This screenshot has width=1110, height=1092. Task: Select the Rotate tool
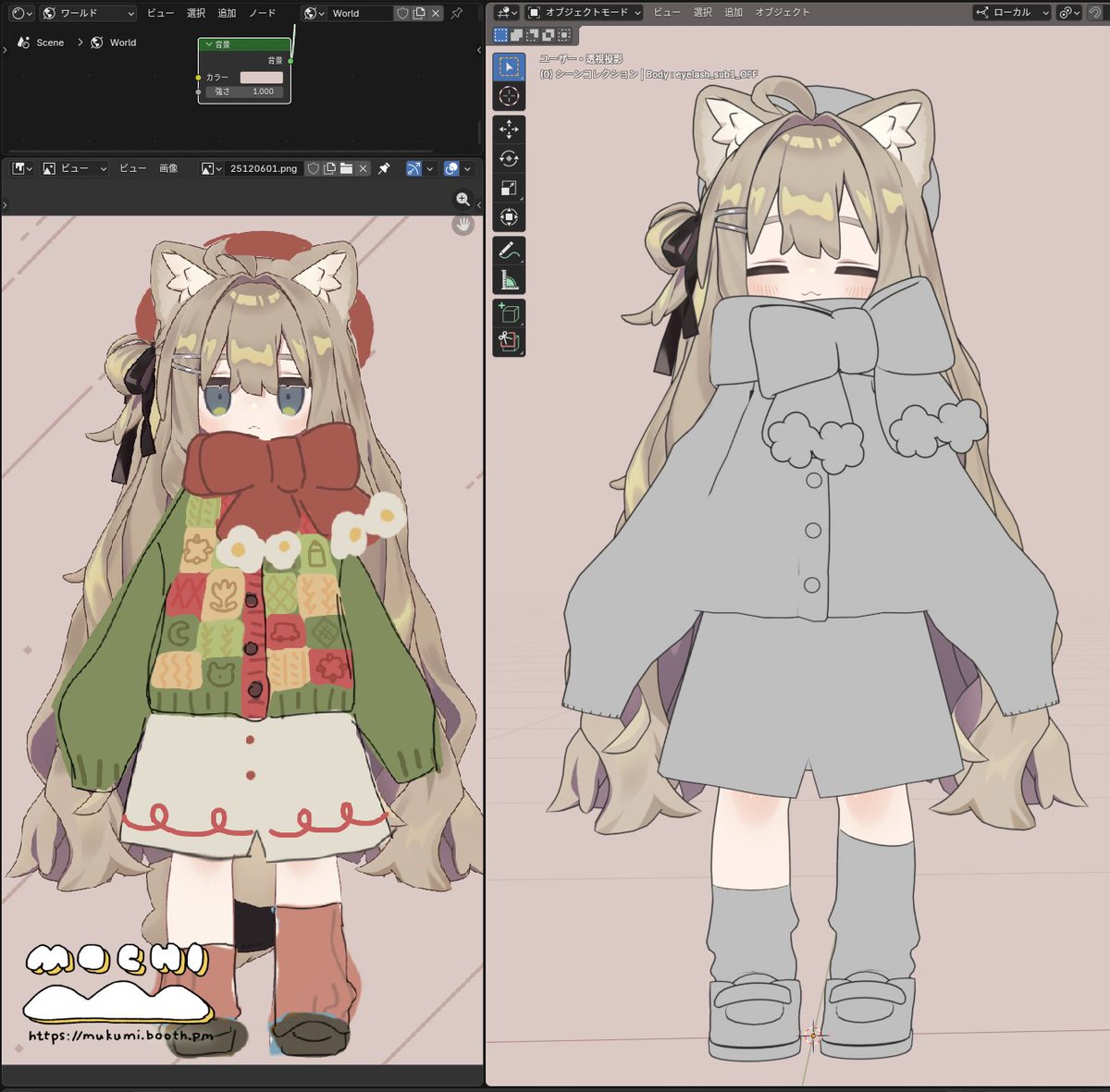(509, 159)
